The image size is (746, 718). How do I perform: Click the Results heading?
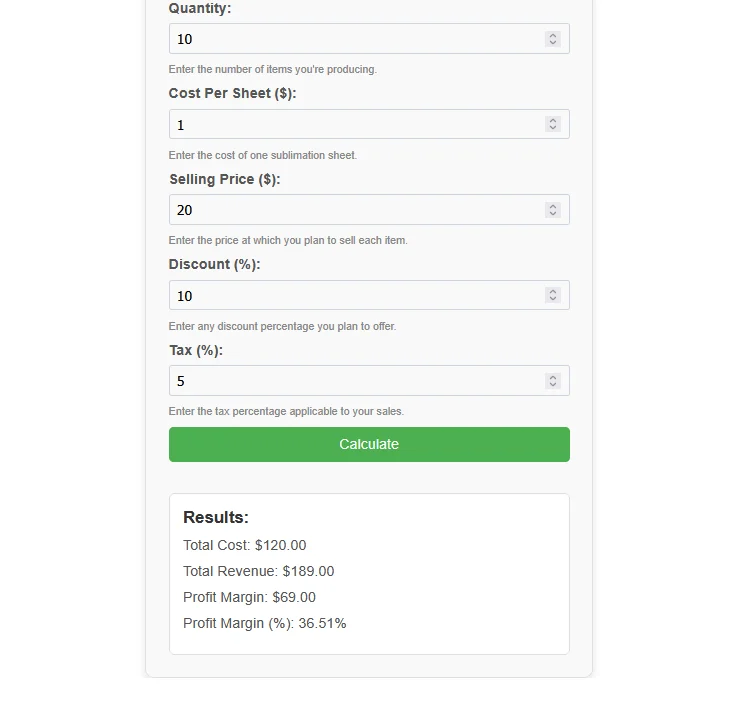(x=216, y=517)
